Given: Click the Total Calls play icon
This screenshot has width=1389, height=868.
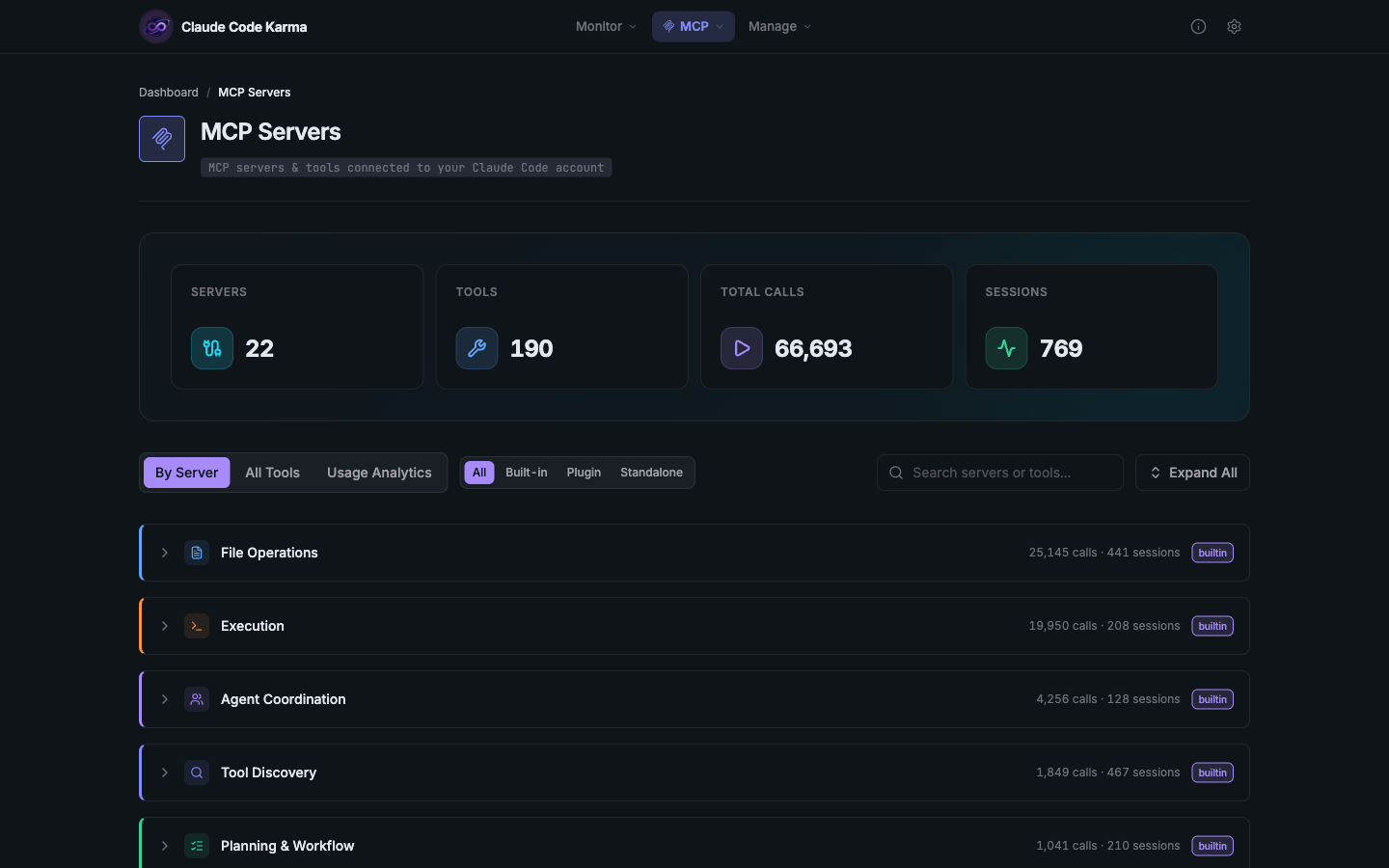Looking at the screenshot, I should (x=742, y=348).
